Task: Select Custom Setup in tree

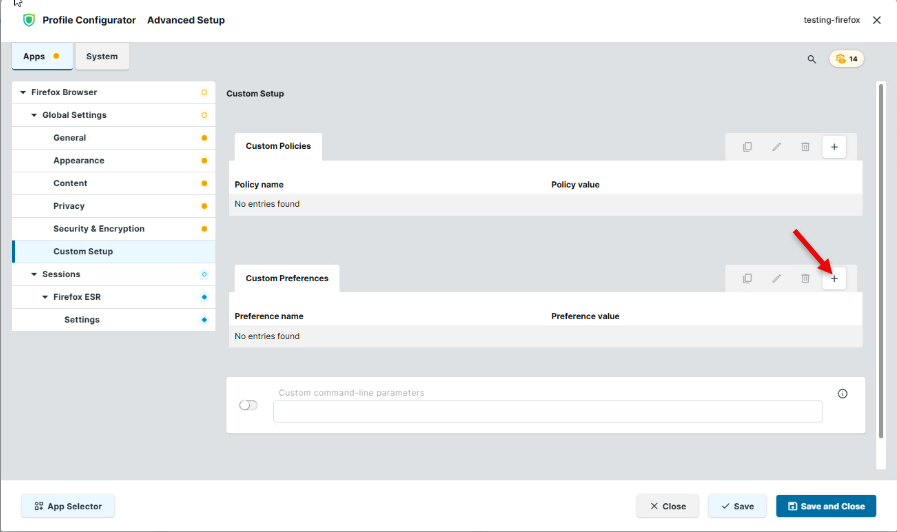Action: point(113,252)
